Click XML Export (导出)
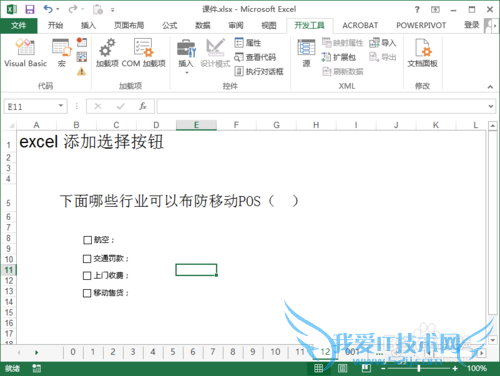 pos(383,57)
